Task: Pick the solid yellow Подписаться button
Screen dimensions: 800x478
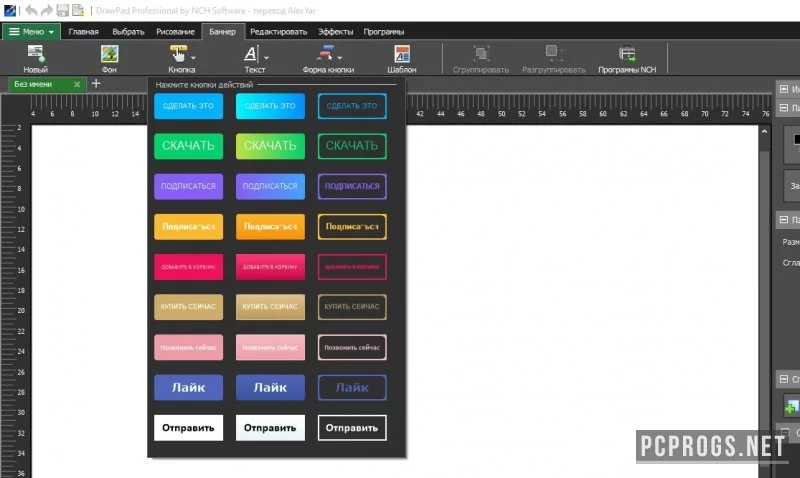Action: (188, 227)
